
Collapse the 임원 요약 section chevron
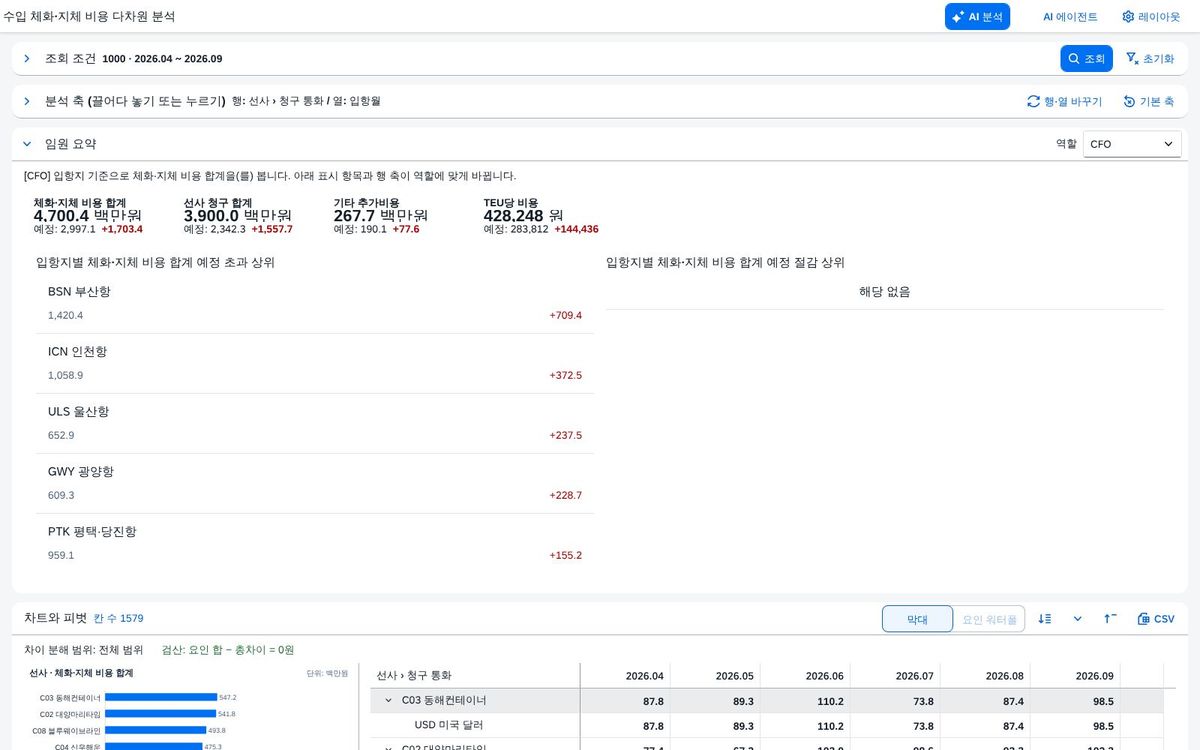click(x=27, y=144)
